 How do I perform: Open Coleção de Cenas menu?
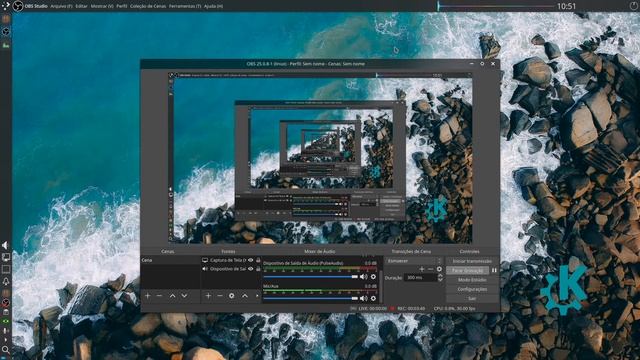pos(148,6)
